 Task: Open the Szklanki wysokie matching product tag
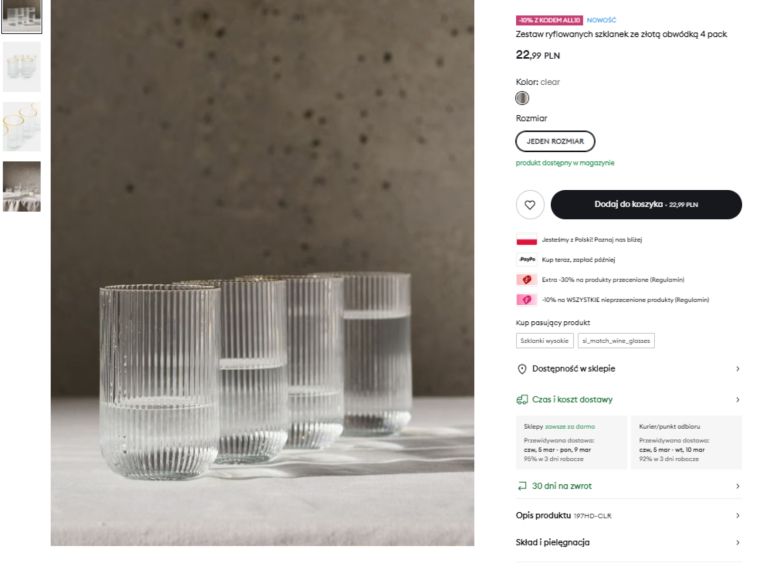click(x=545, y=341)
